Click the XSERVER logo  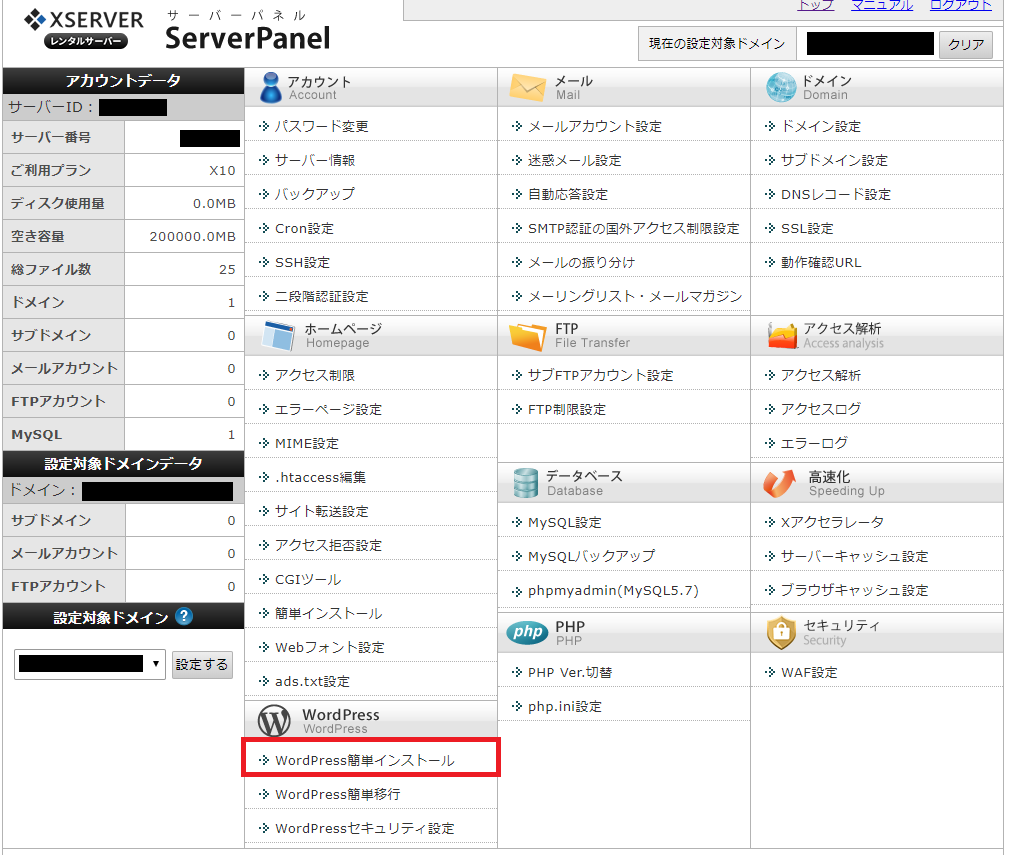84,29
